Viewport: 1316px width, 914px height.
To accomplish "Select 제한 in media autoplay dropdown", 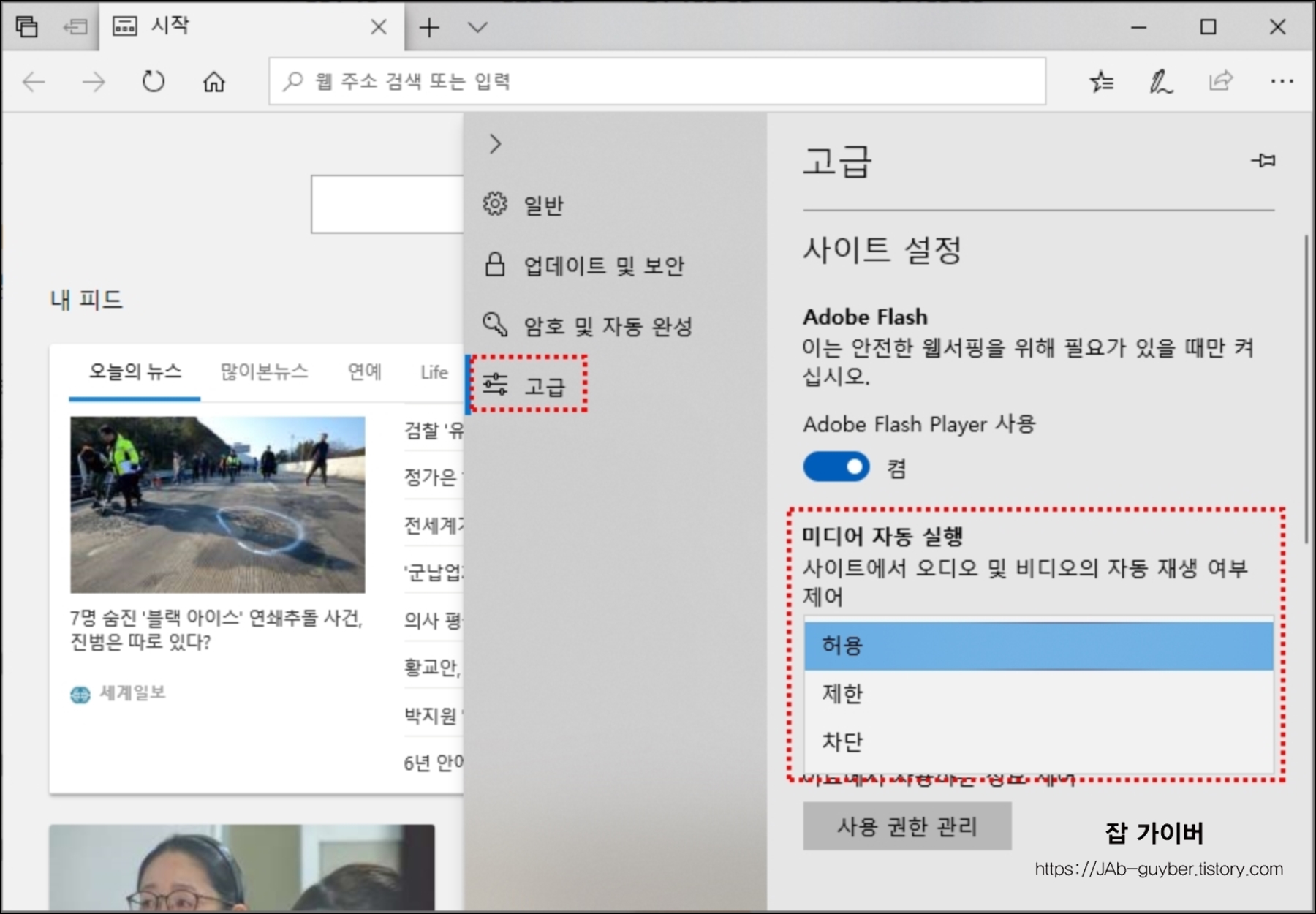I will tap(1038, 693).
